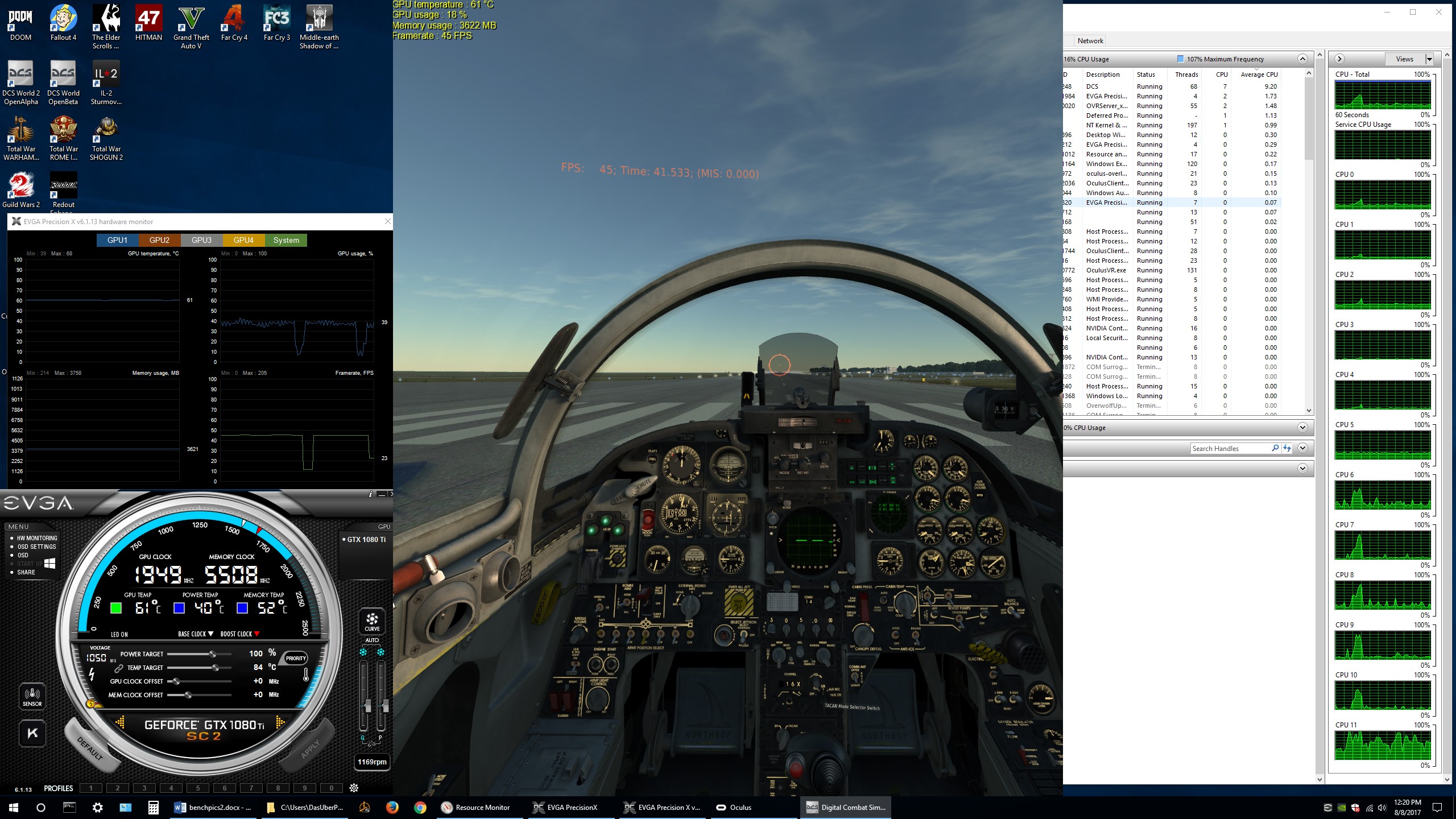1456x819 pixels.
Task: Click left arrow beside GEFORCE GTX 1080 Ti
Action: coord(120,722)
